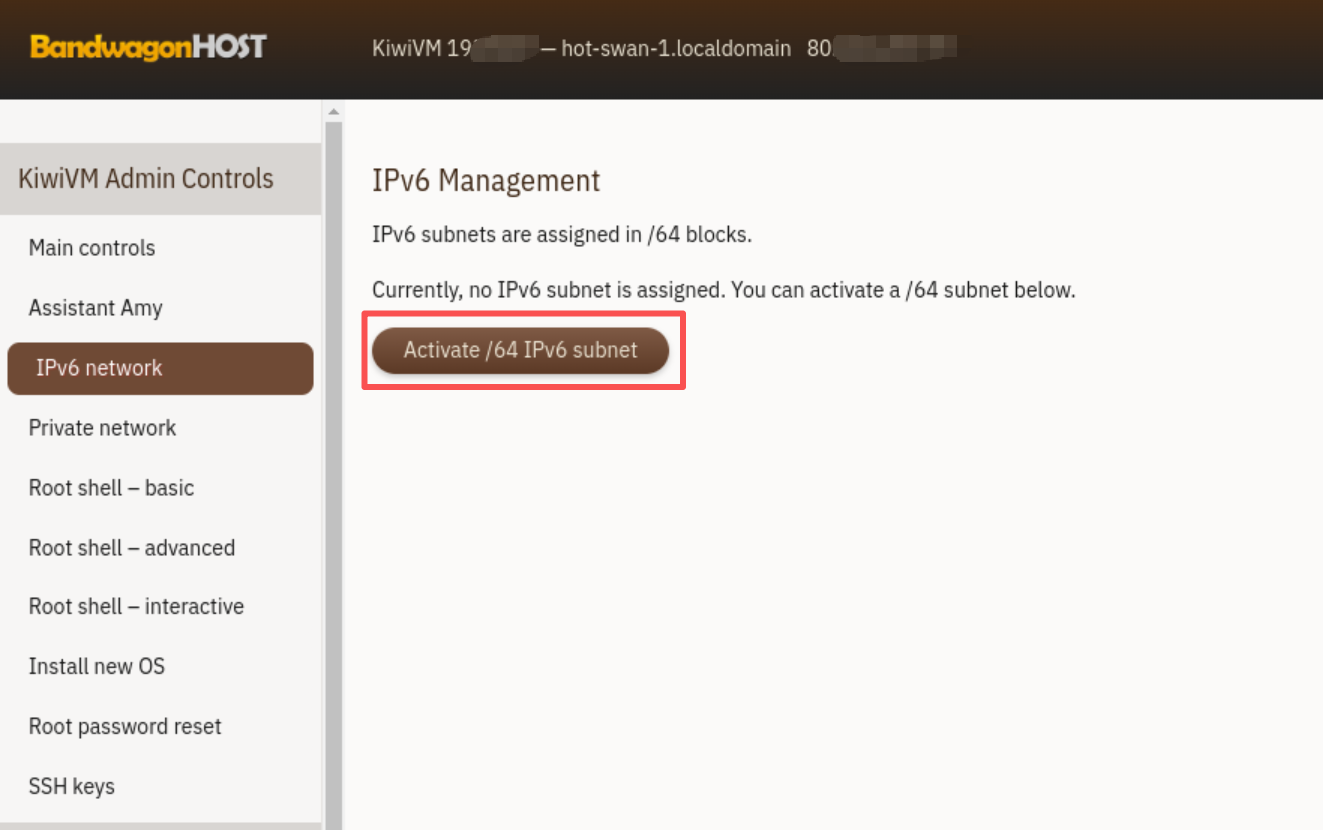Screen dimensions: 1323x830
Task: Open the Assistant Amy page
Action: tap(95, 308)
